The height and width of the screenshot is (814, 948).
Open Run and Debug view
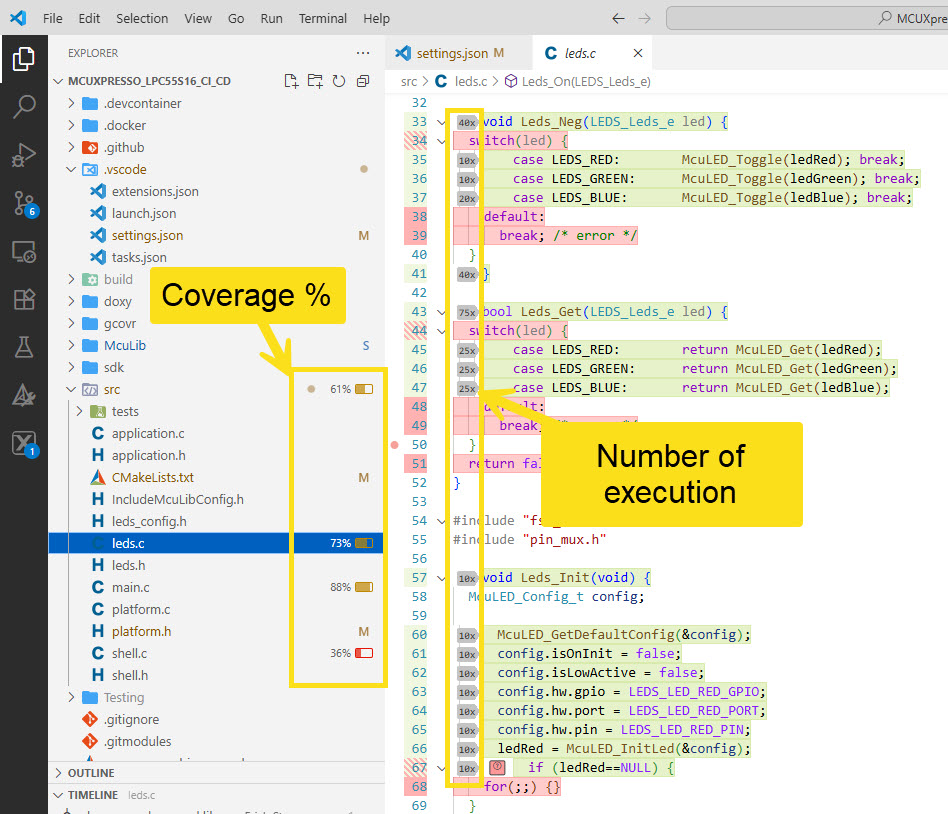click(x=24, y=155)
